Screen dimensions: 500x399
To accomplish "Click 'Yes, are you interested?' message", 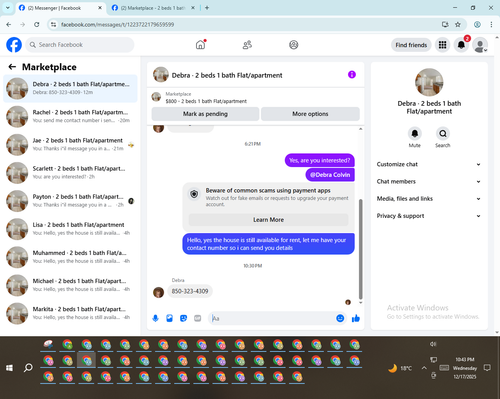I will point(320,160).
